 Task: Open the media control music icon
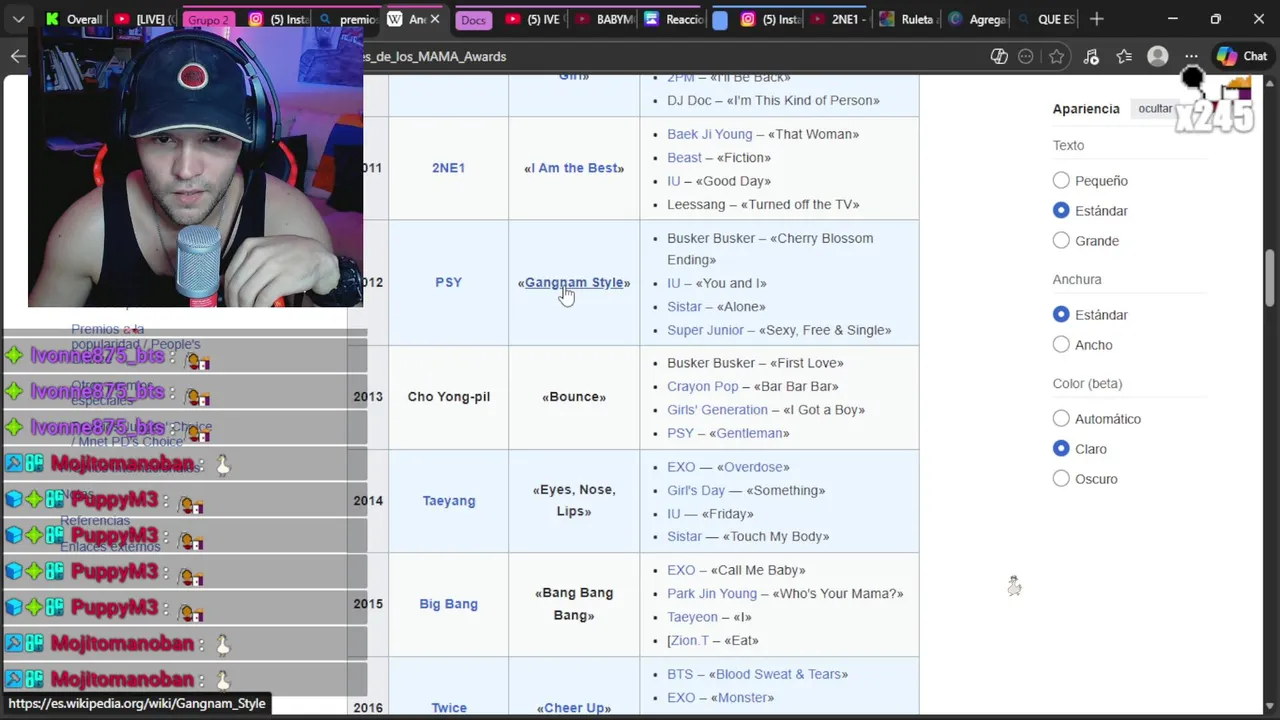[1091, 56]
